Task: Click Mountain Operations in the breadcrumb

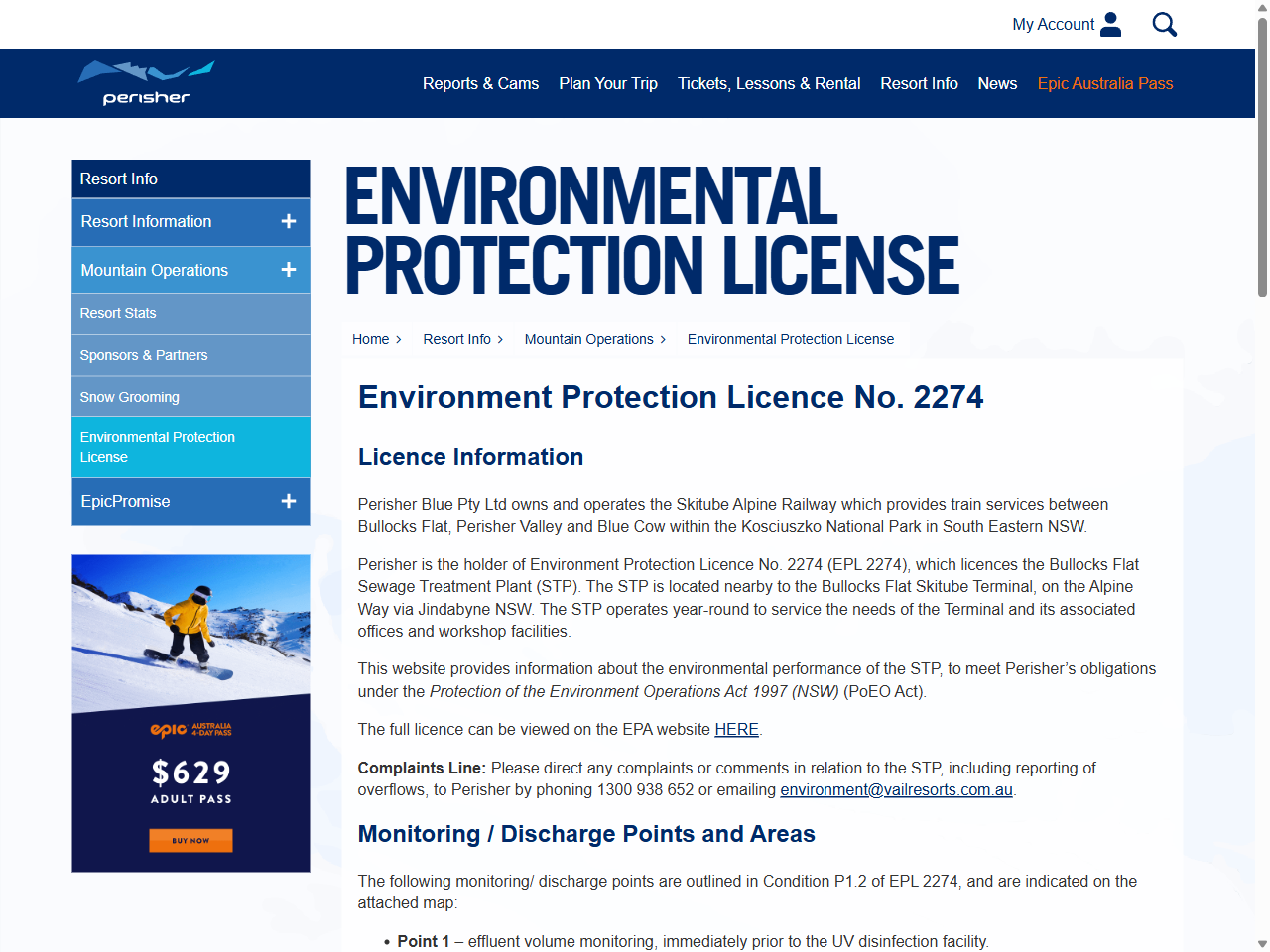Action: pyautogui.click(x=589, y=339)
